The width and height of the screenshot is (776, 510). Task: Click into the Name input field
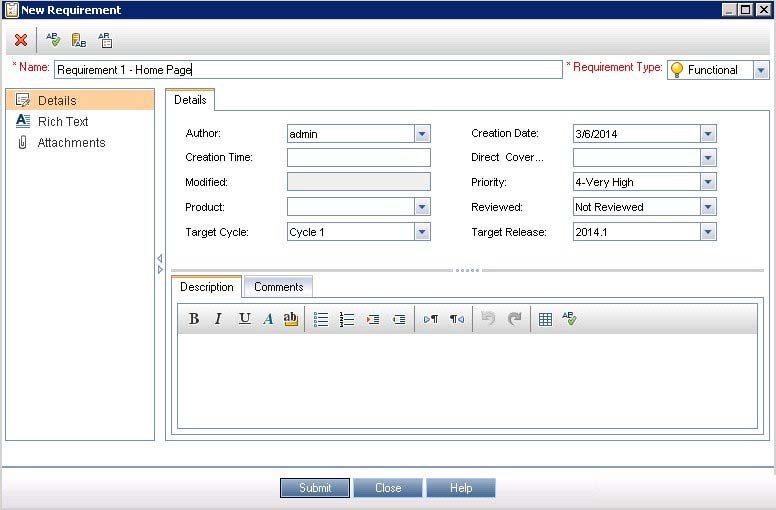click(x=308, y=70)
